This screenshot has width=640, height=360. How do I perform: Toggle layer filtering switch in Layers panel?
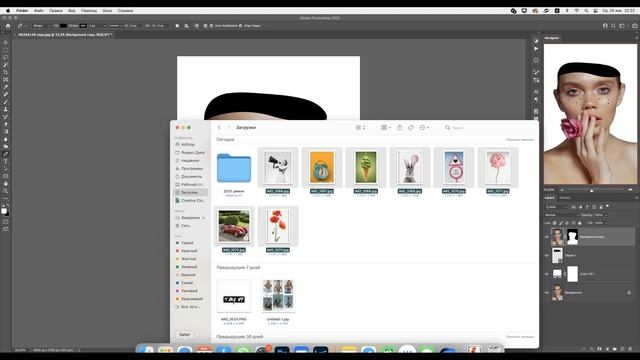tap(608, 207)
